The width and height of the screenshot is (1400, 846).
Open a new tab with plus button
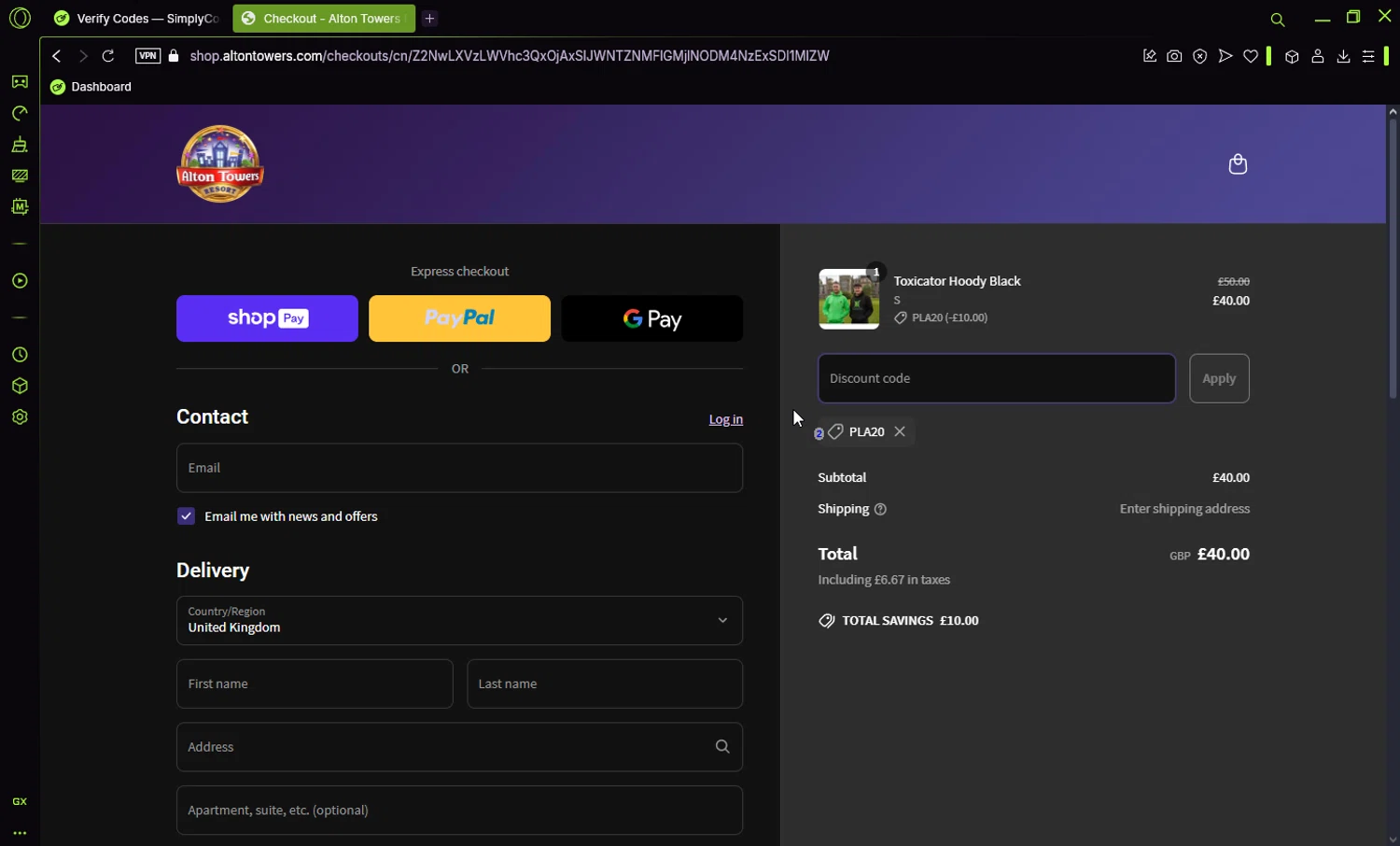429,18
